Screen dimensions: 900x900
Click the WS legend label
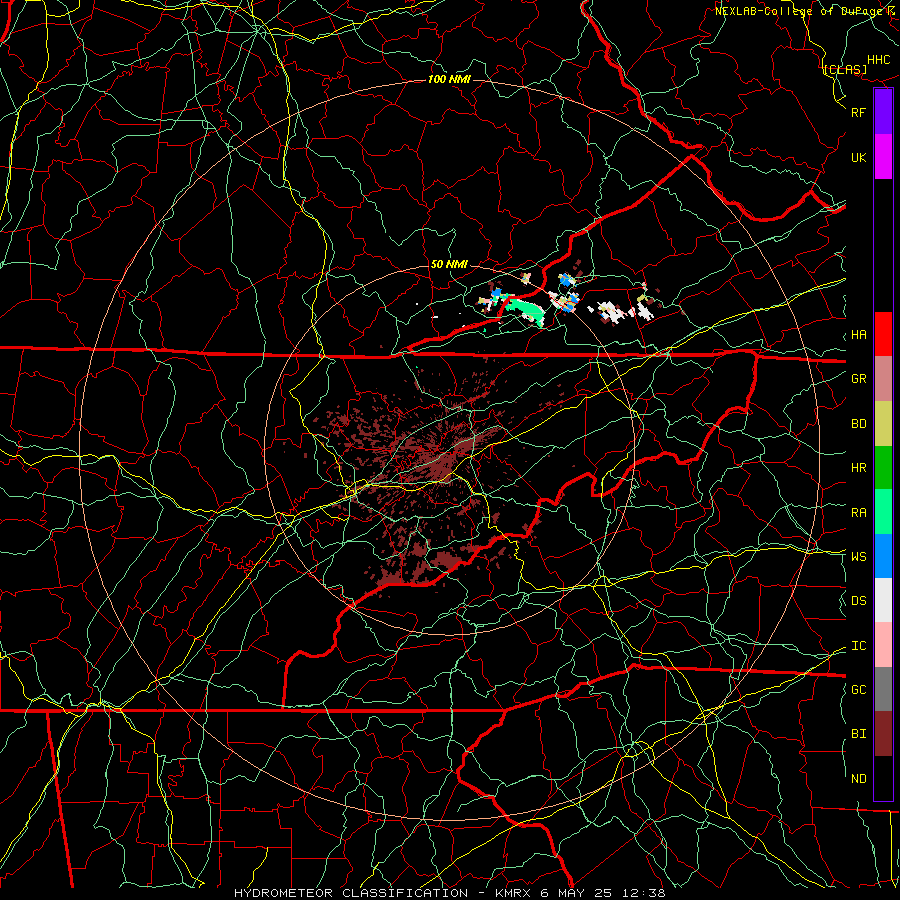coord(858,557)
